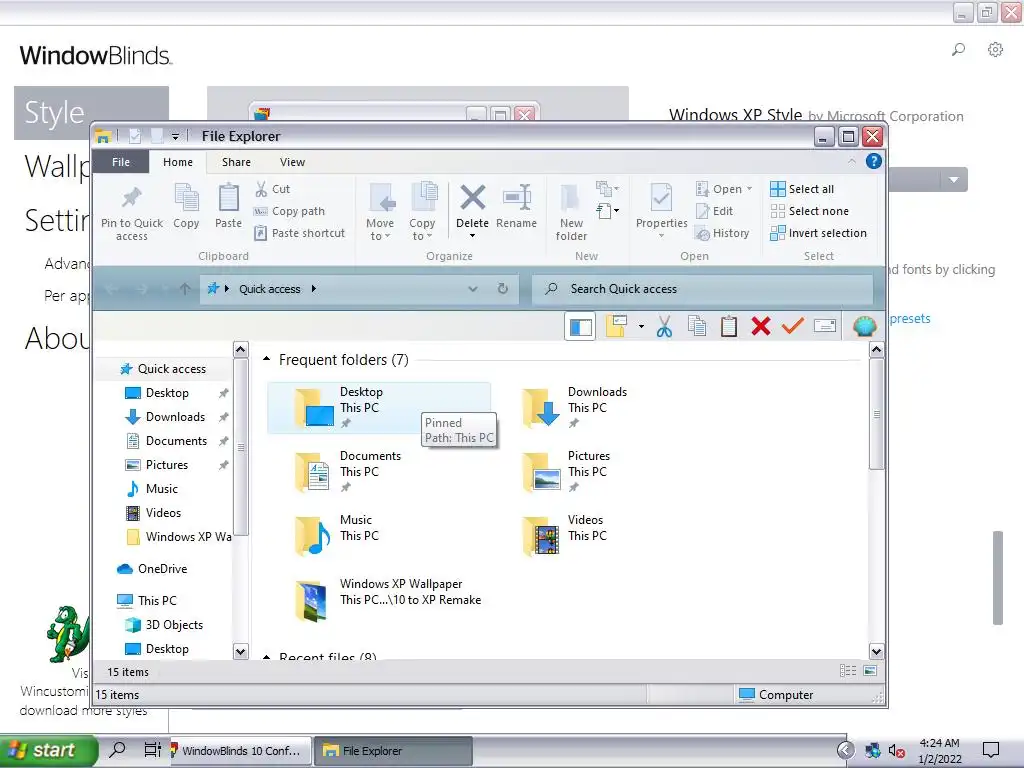This screenshot has width=1024, height=768.
Task: Click Select all
Action: 802,189
